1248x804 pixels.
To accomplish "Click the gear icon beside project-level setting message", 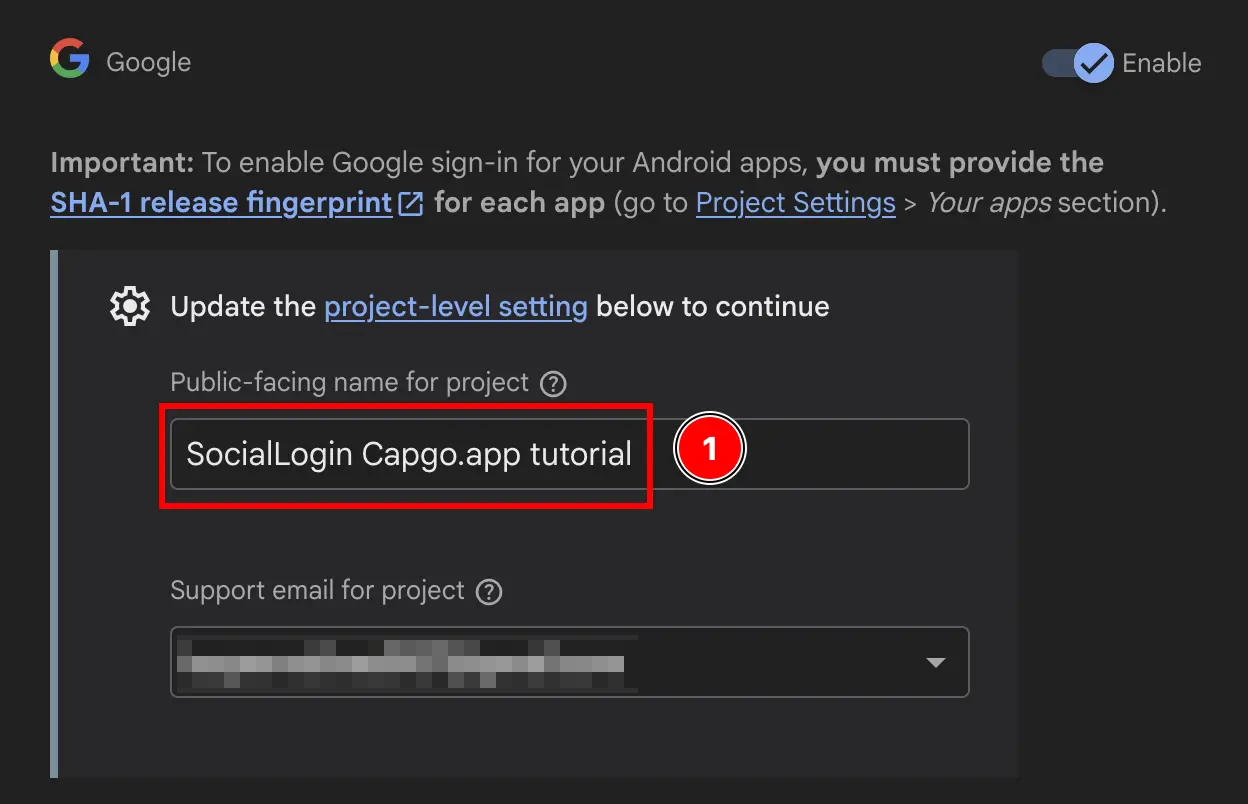I will pos(130,306).
